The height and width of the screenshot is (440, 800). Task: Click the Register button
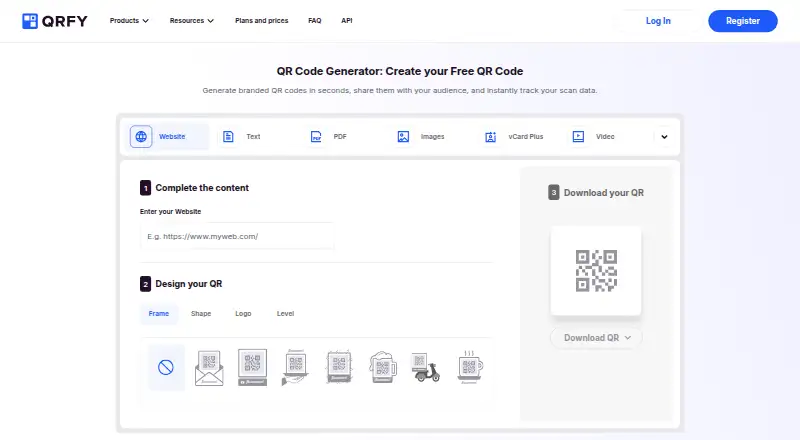coord(743,21)
